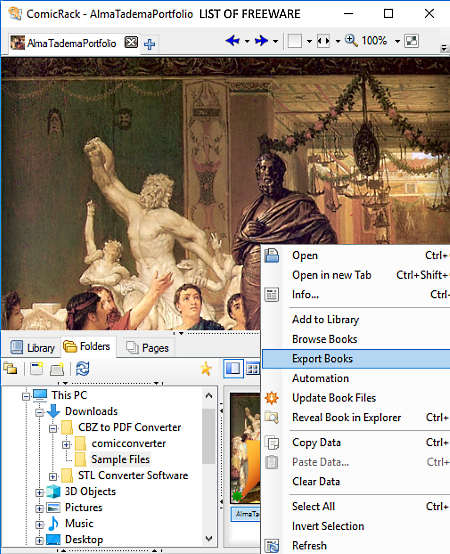
Task: Choose Export Books
Action: (356, 359)
